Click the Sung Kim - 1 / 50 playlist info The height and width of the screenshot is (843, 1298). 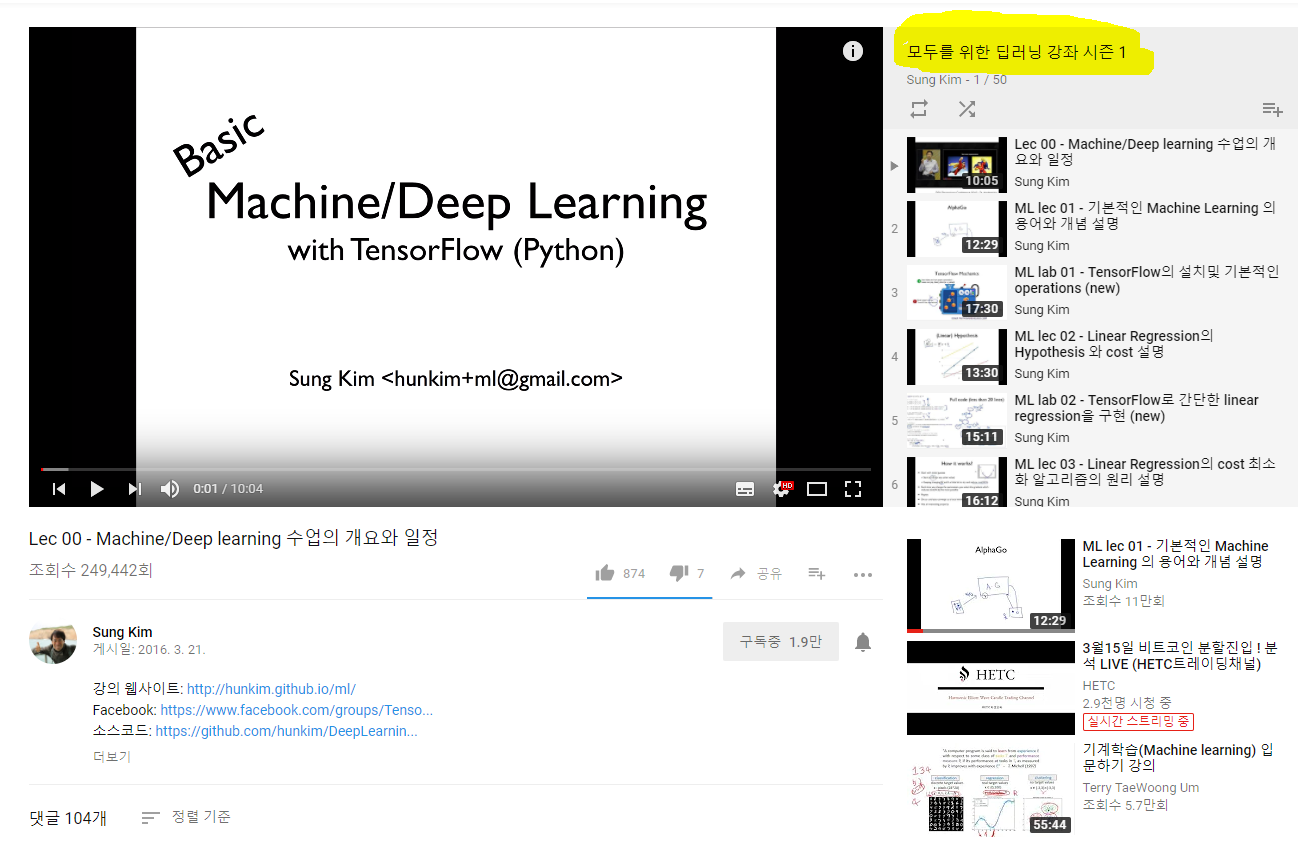pyautogui.click(x=957, y=80)
